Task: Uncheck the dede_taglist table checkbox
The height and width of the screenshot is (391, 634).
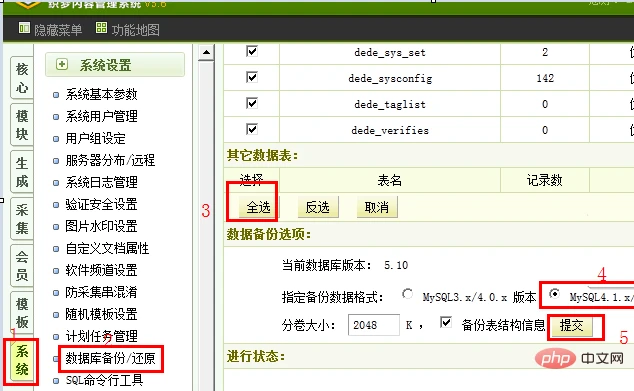Action: [x=252, y=104]
